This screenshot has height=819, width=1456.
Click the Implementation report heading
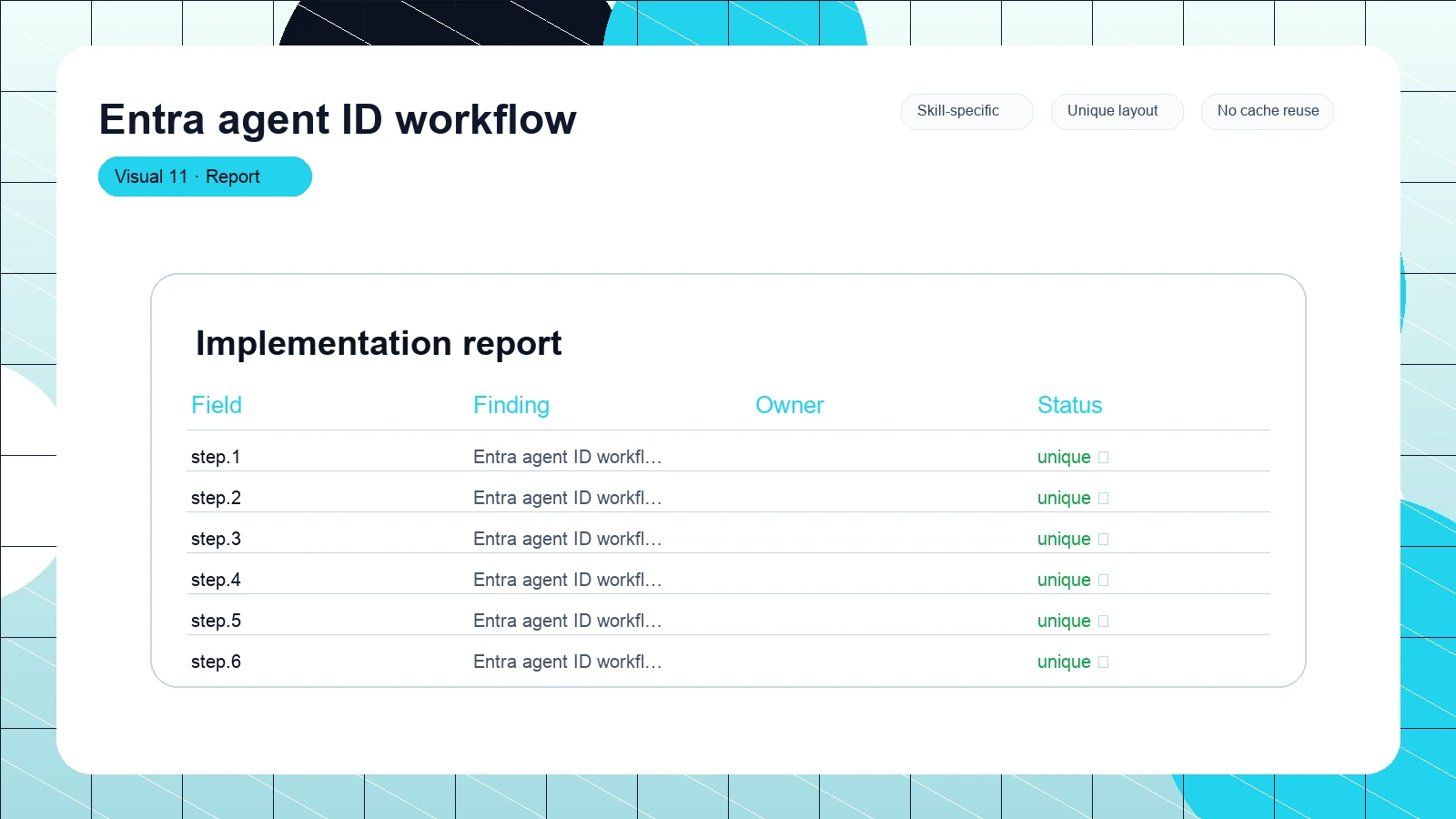(379, 344)
